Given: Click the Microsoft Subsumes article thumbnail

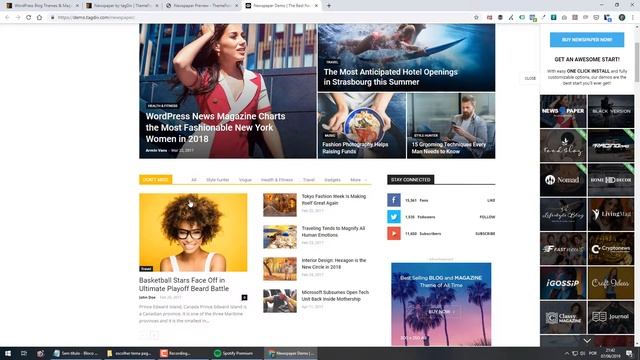Looking at the screenshot, I should tap(280, 301).
